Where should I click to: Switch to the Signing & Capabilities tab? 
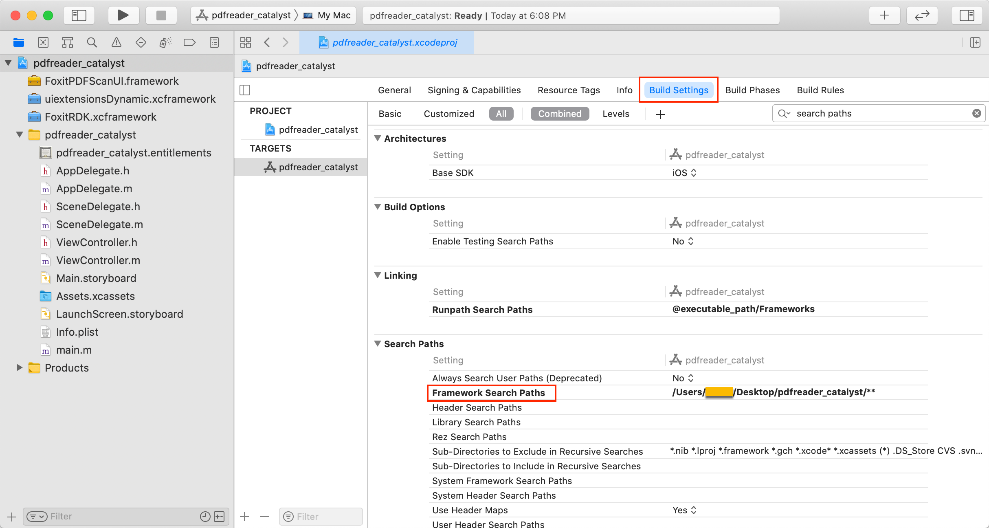tap(474, 90)
